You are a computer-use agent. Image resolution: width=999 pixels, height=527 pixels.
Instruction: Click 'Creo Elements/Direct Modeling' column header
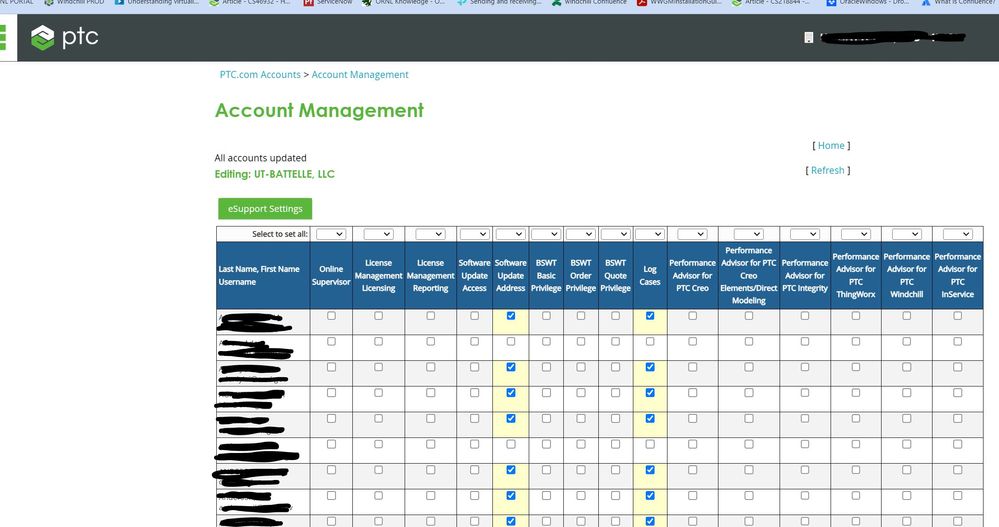[x=749, y=275]
